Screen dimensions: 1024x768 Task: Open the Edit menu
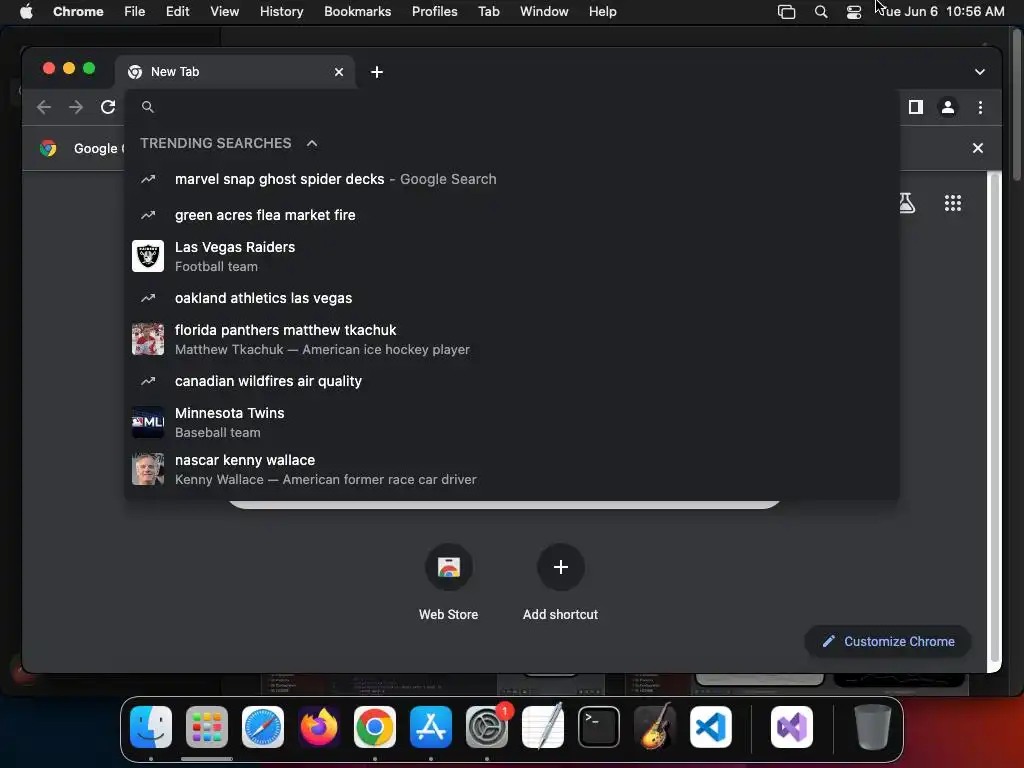pos(178,12)
